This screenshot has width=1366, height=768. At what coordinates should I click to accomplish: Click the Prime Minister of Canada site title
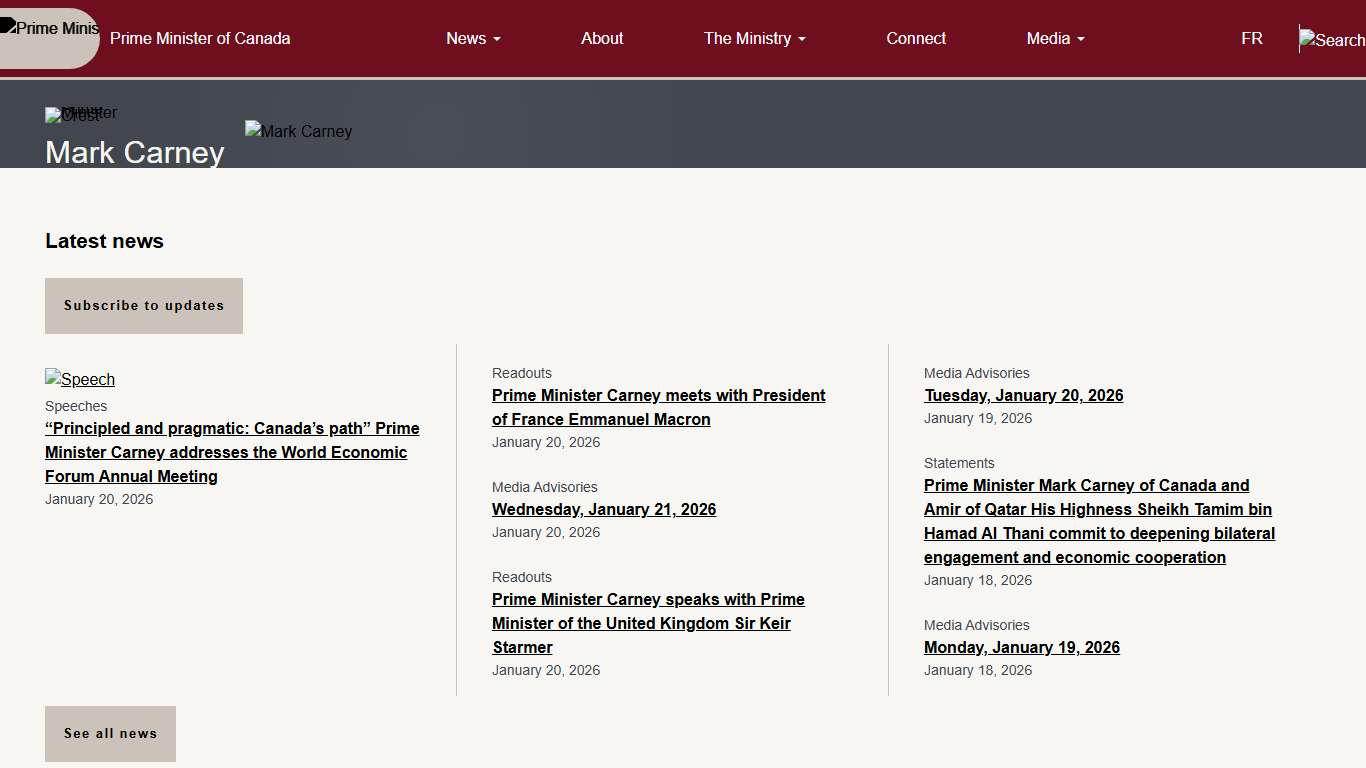pyautogui.click(x=200, y=38)
